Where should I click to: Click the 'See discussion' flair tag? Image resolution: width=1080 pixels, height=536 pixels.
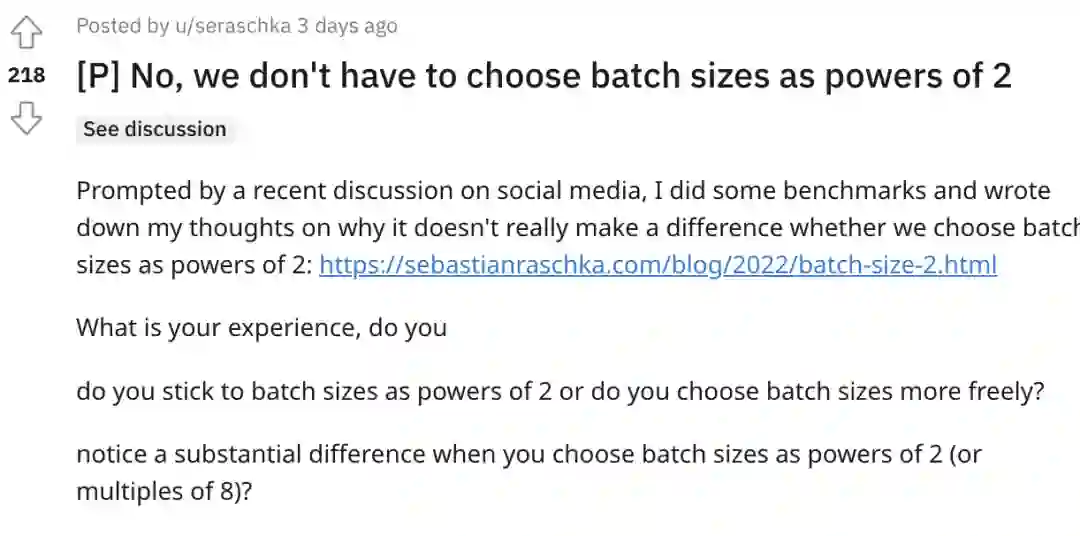pyautogui.click(x=155, y=129)
